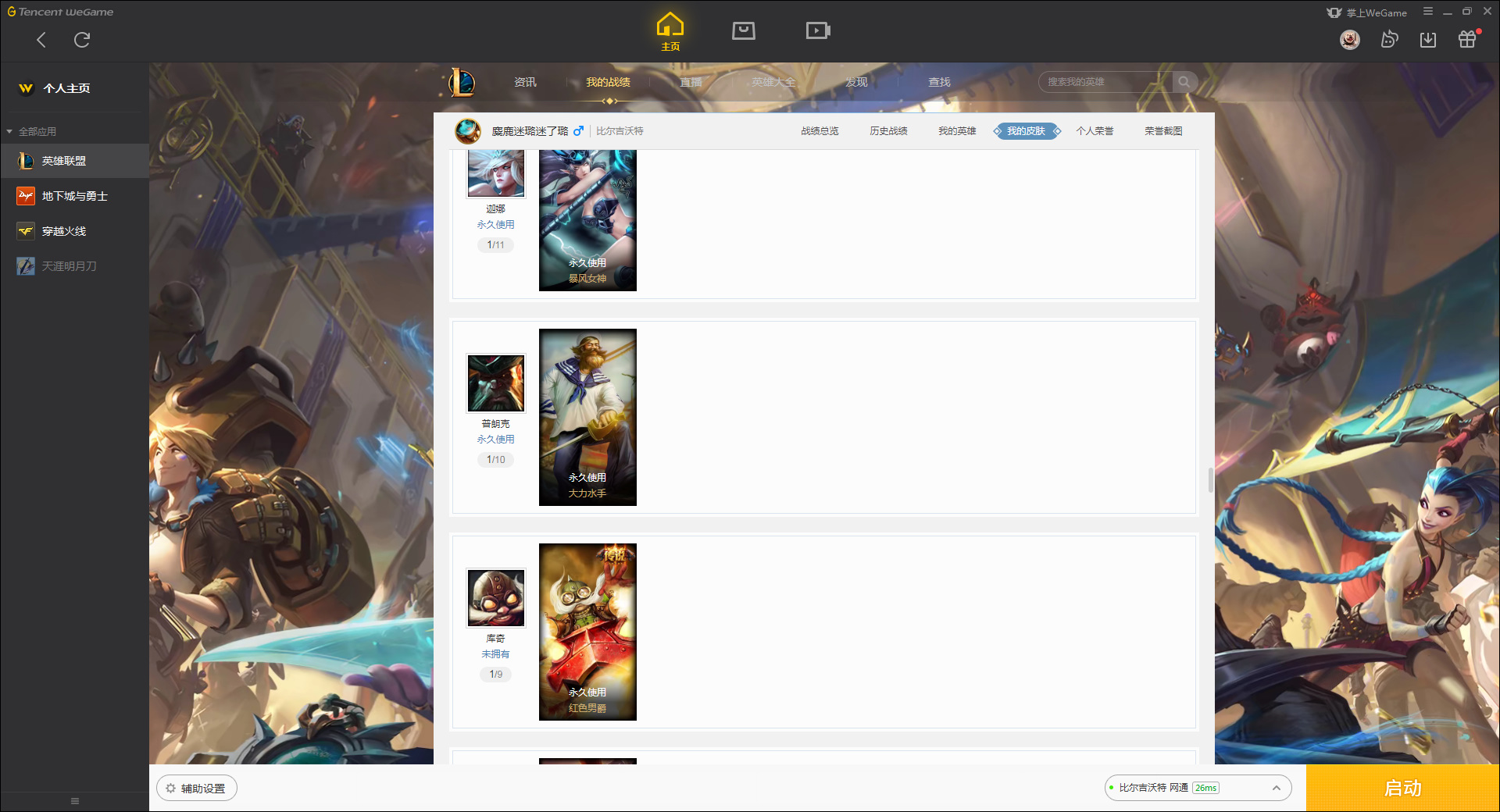Open the user avatar icon at top right

[x=1350, y=39]
